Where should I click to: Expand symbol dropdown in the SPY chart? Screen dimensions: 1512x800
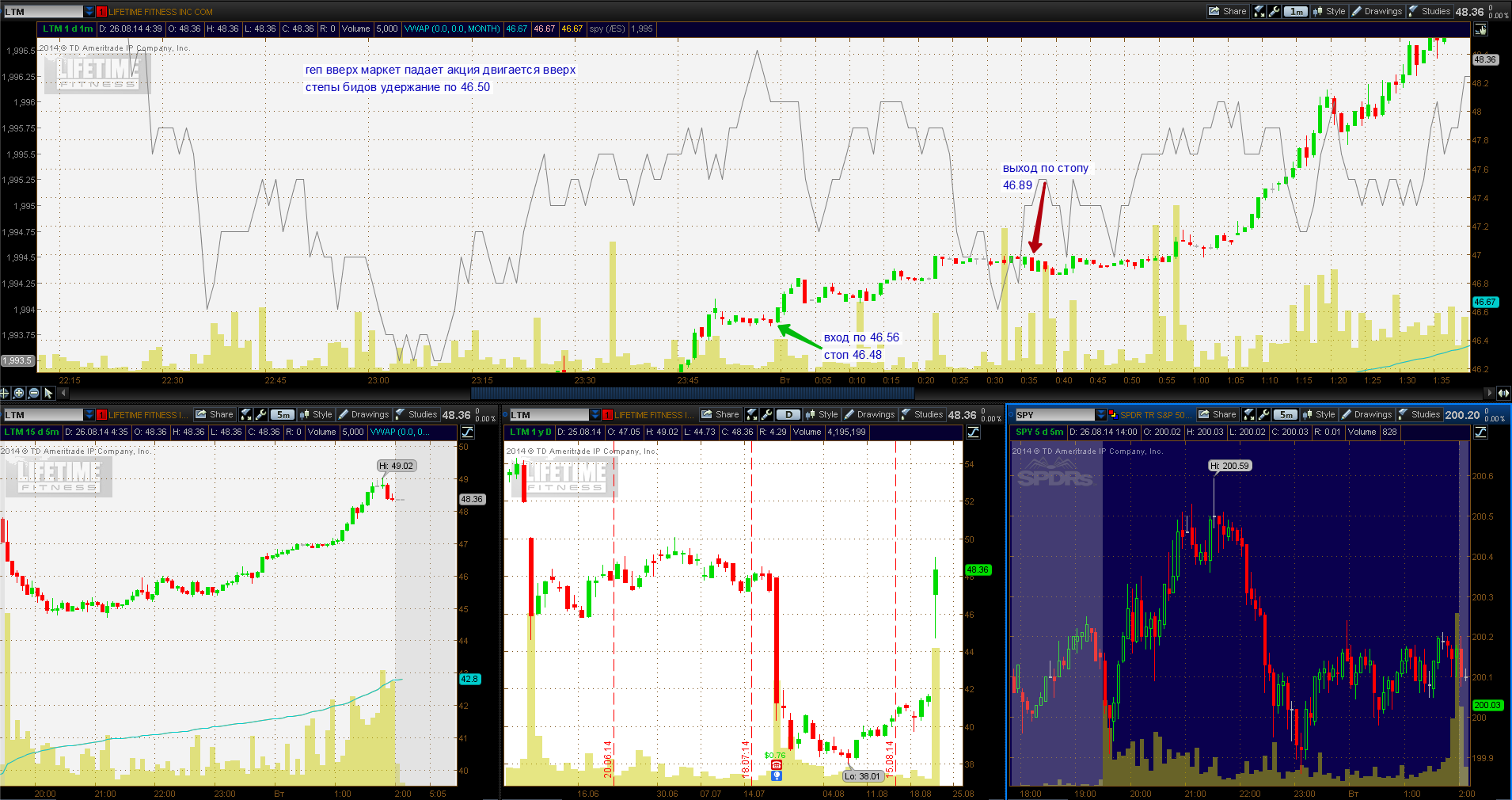point(1101,414)
